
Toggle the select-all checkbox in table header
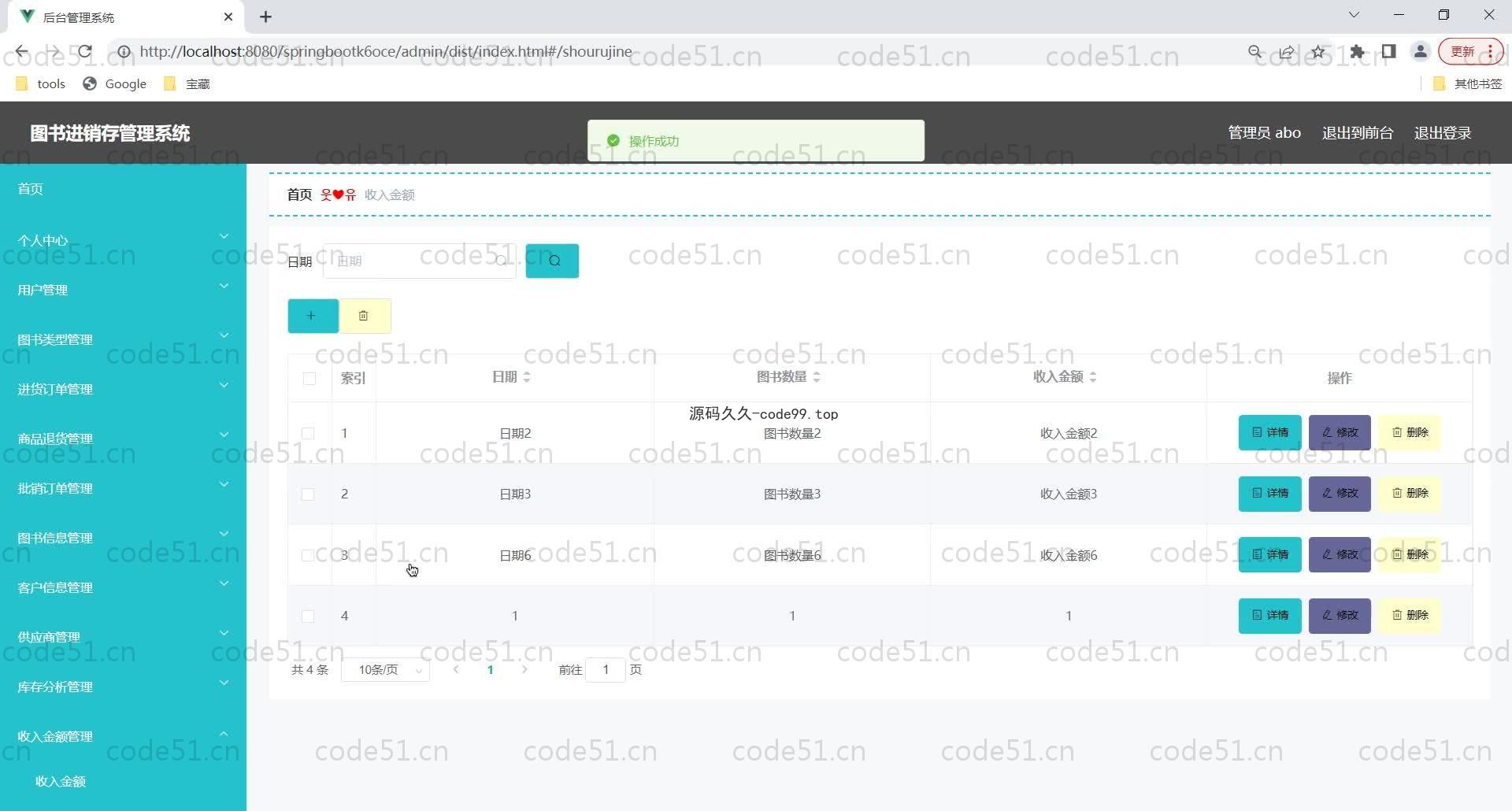tap(309, 379)
